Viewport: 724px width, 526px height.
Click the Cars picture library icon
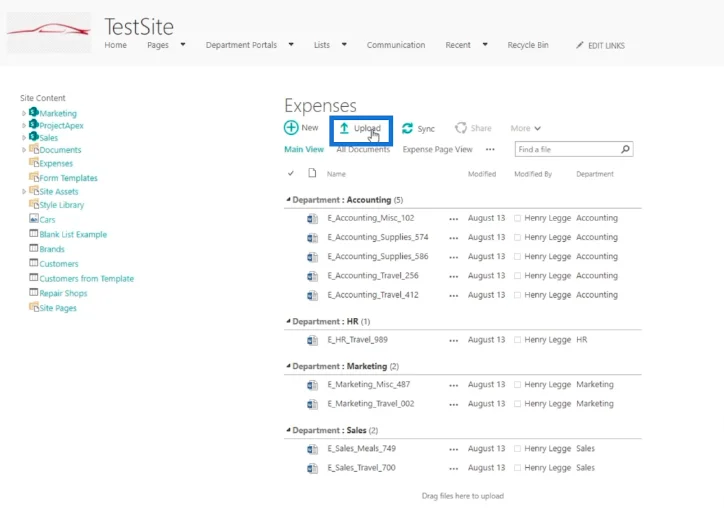click(34, 218)
